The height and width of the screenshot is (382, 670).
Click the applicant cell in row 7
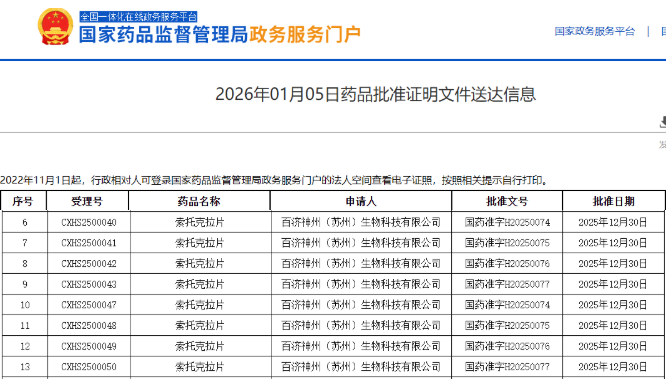click(x=361, y=243)
